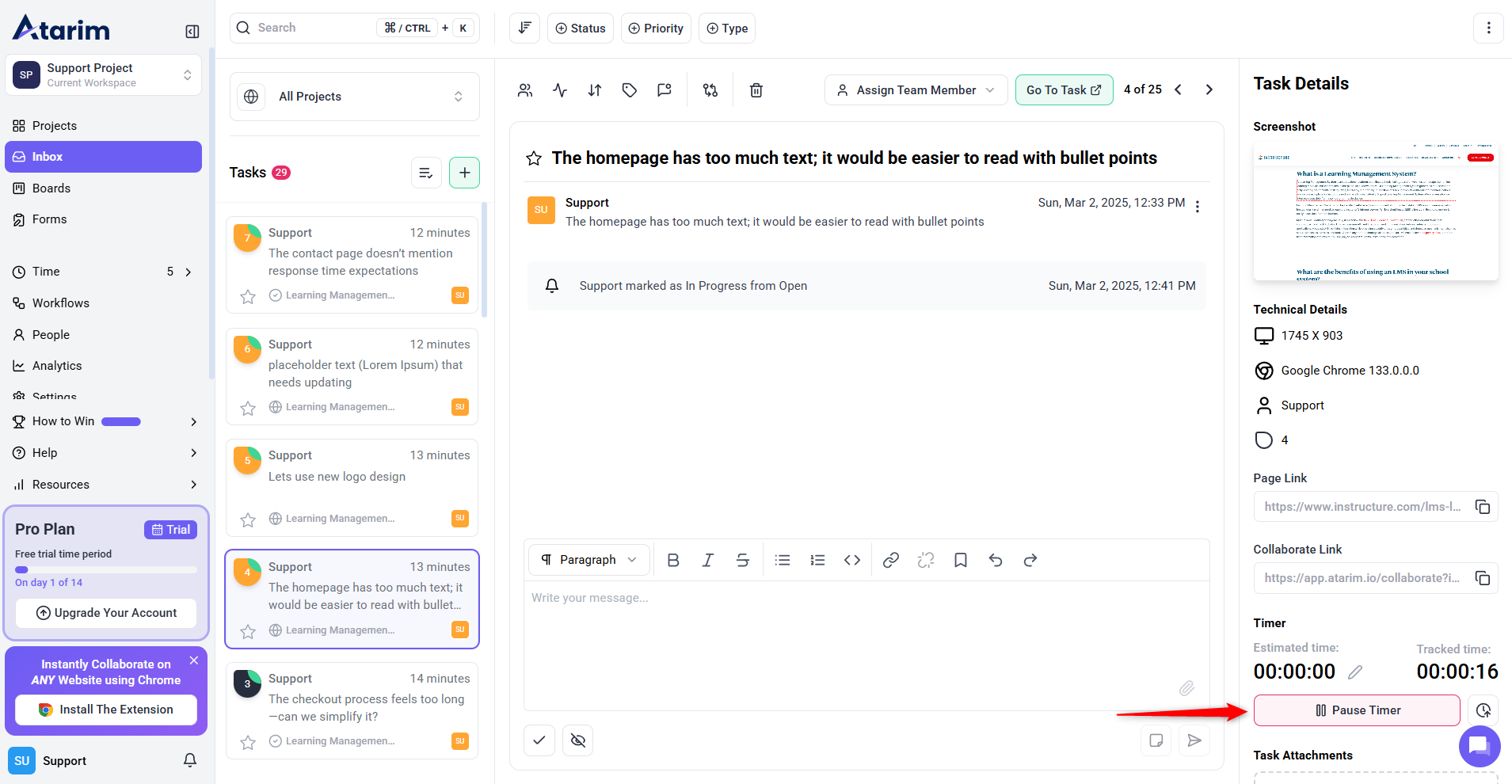Open the Assign Team Member dropdown
This screenshot has width=1512, height=784.
point(916,90)
